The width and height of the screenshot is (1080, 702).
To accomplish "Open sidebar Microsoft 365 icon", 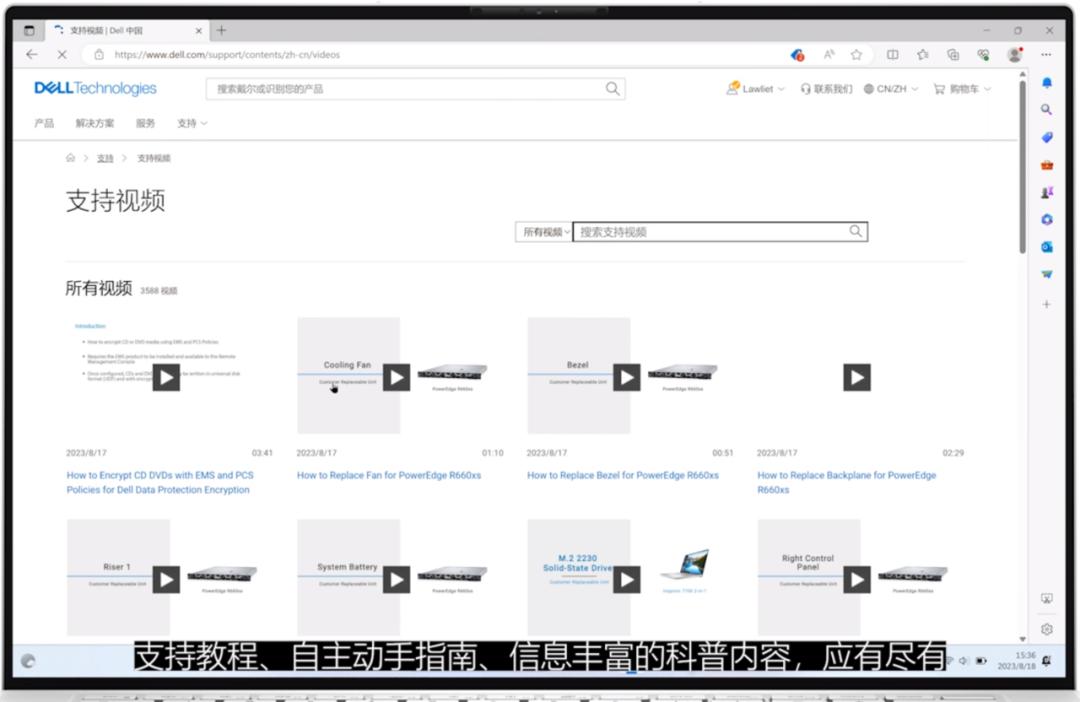I will coord(1047,219).
